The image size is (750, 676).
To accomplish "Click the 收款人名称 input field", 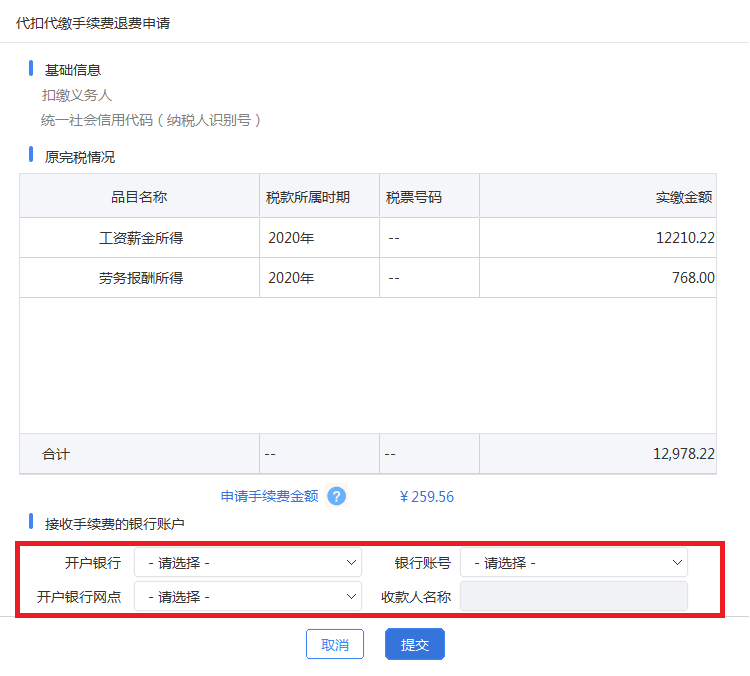I will point(574,597).
